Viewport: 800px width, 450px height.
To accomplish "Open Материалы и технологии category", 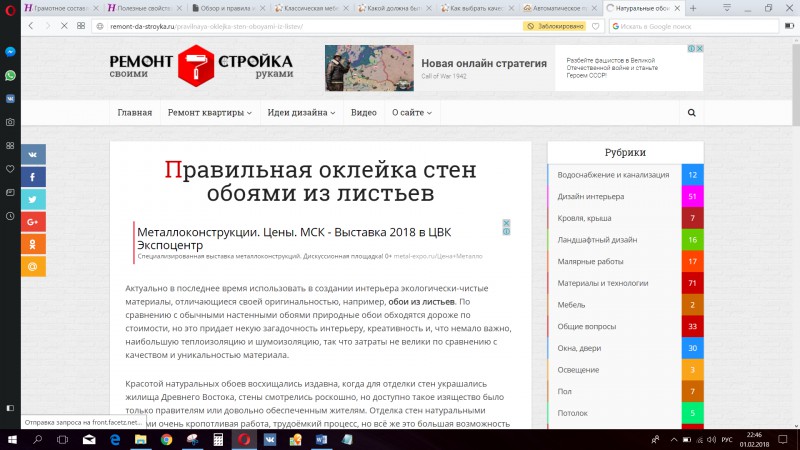I will coord(603,283).
